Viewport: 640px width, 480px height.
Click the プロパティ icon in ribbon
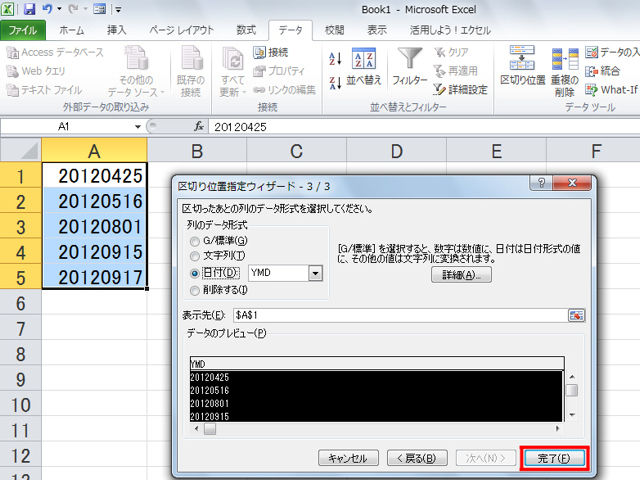click(259, 71)
